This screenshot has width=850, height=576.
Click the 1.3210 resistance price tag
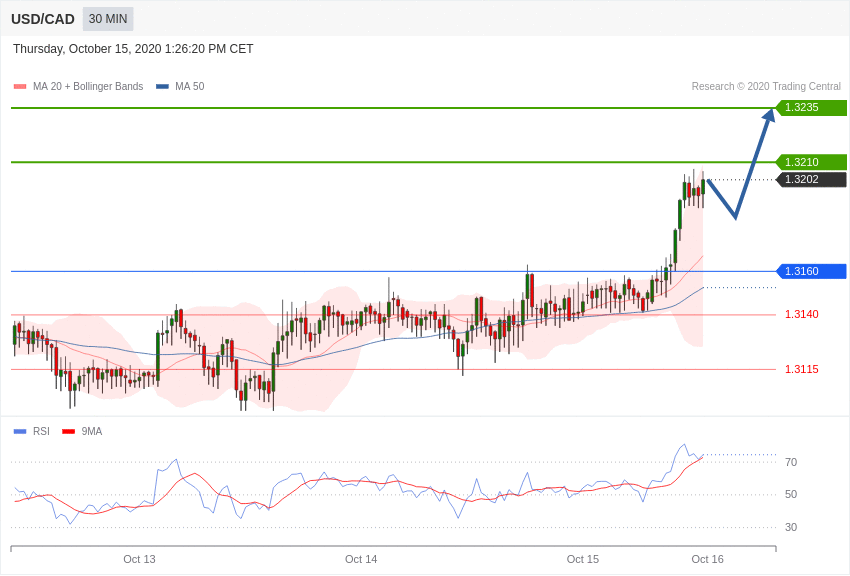(x=811, y=162)
